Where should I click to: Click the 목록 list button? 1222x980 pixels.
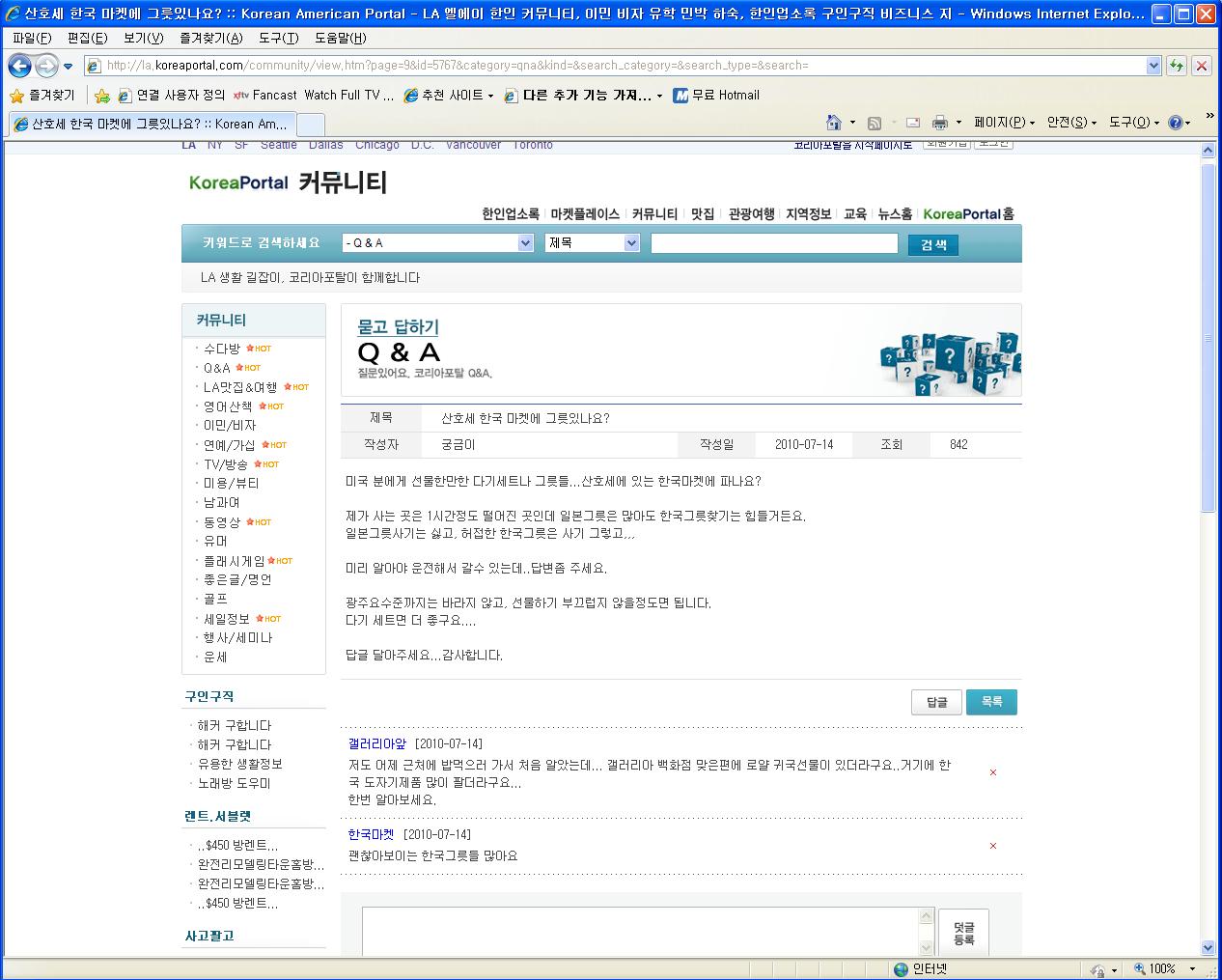[991, 702]
